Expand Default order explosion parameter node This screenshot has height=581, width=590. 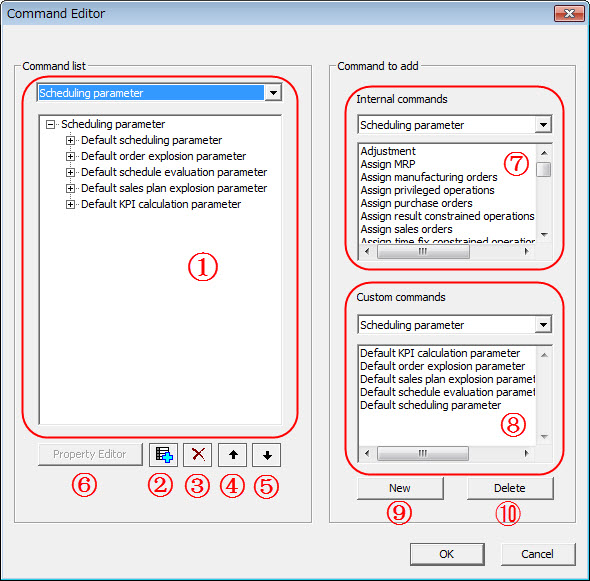tap(70, 156)
